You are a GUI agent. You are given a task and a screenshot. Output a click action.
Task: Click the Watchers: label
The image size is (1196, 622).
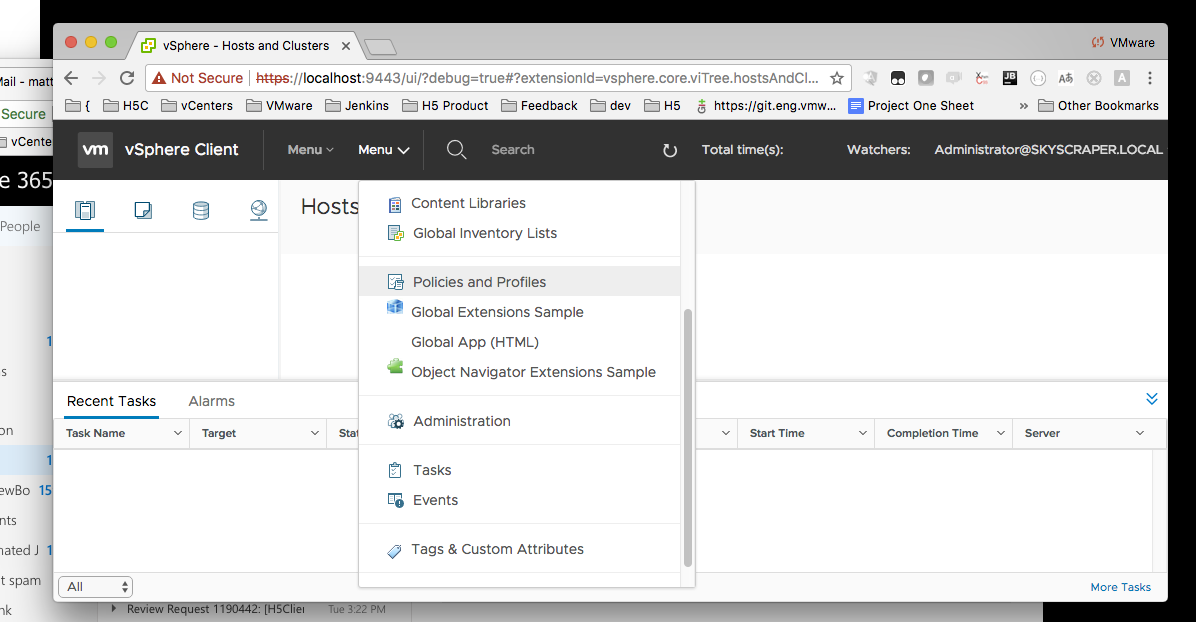pos(879,150)
